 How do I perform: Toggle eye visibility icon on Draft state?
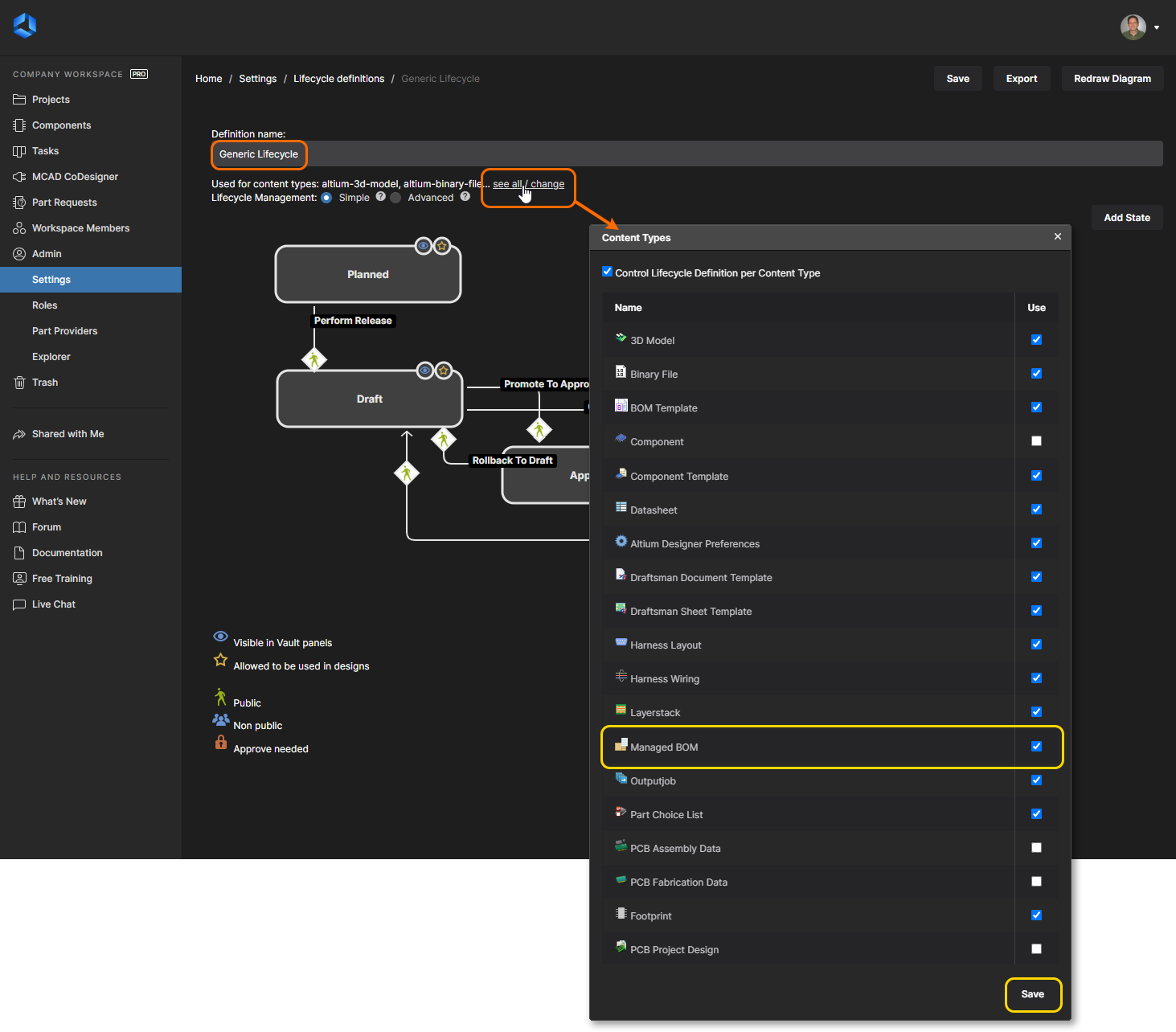[425, 371]
